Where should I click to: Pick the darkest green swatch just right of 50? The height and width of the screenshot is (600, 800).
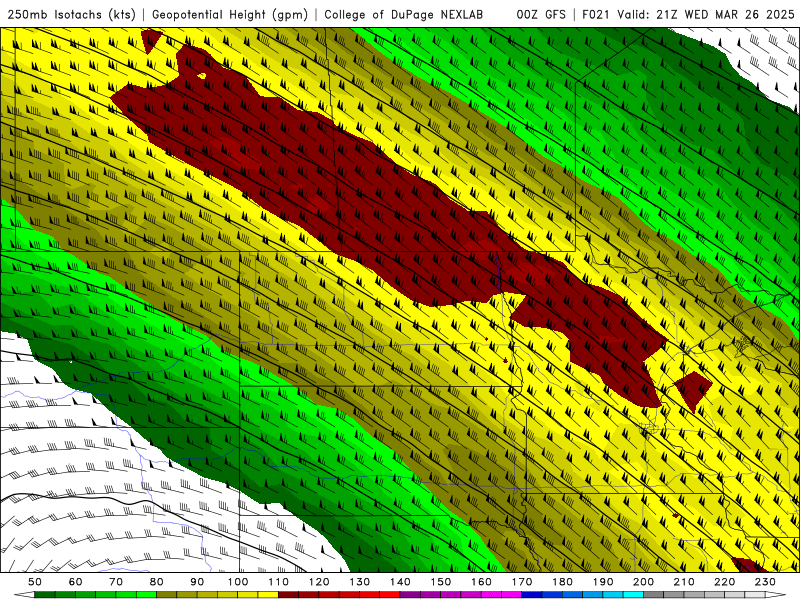click(x=45, y=595)
